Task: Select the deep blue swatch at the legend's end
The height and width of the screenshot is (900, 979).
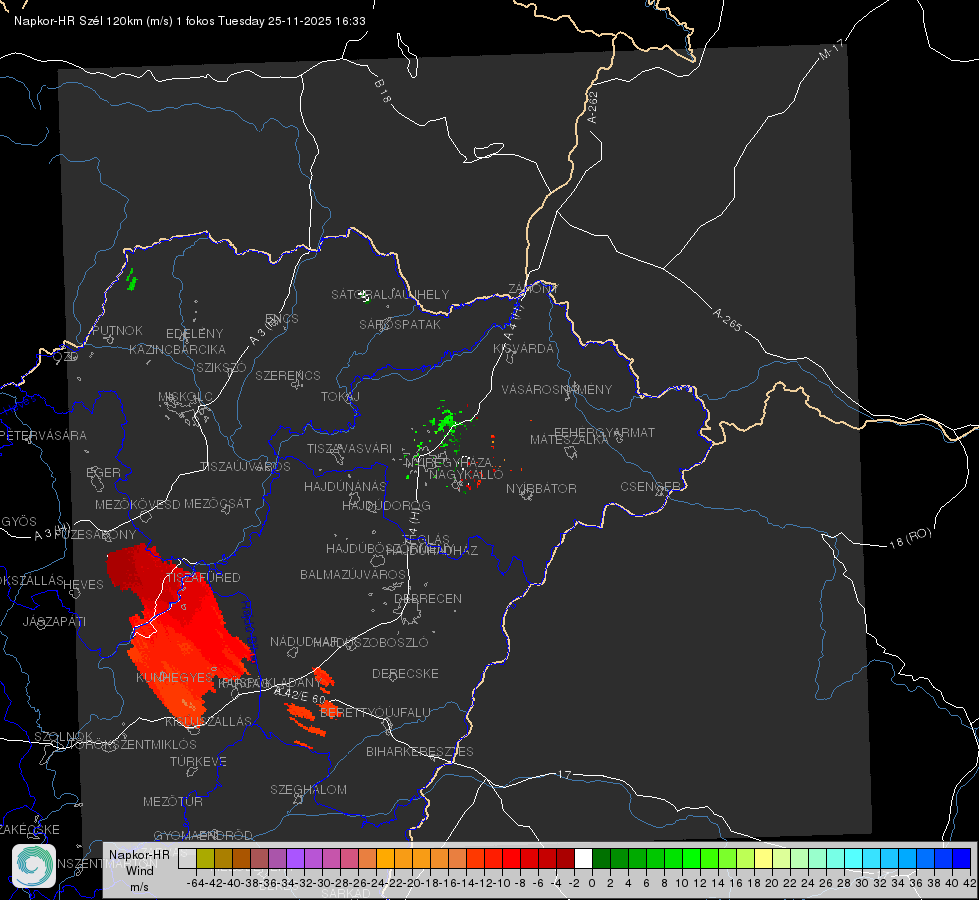Action: tap(962, 858)
